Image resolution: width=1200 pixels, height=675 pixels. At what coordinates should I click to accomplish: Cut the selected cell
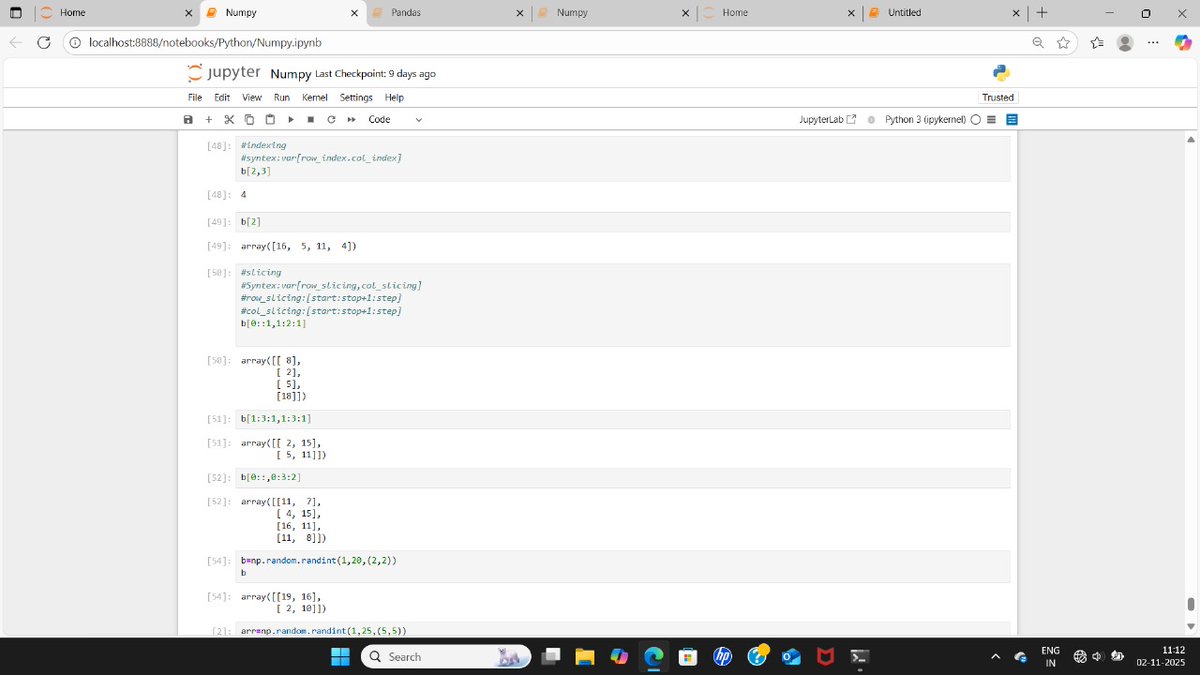coord(228,119)
